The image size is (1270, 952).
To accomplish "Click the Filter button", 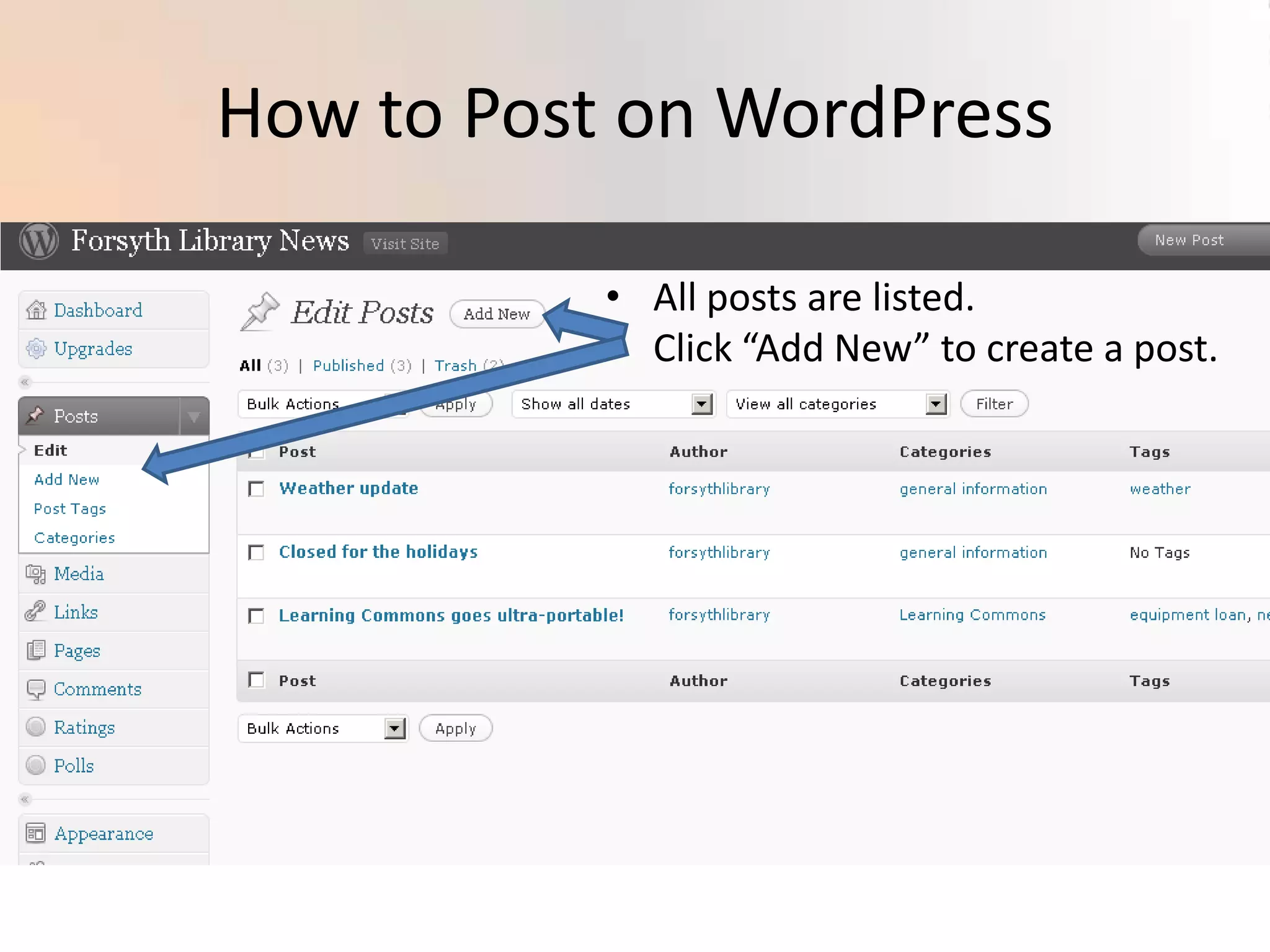I will [x=994, y=404].
